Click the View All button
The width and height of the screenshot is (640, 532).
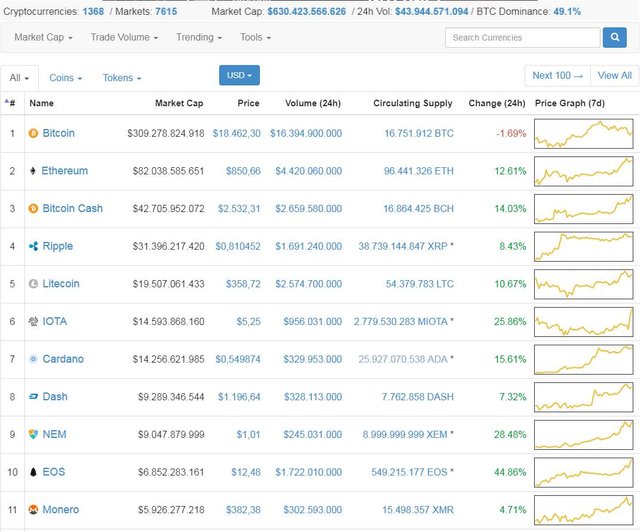pos(614,76)
